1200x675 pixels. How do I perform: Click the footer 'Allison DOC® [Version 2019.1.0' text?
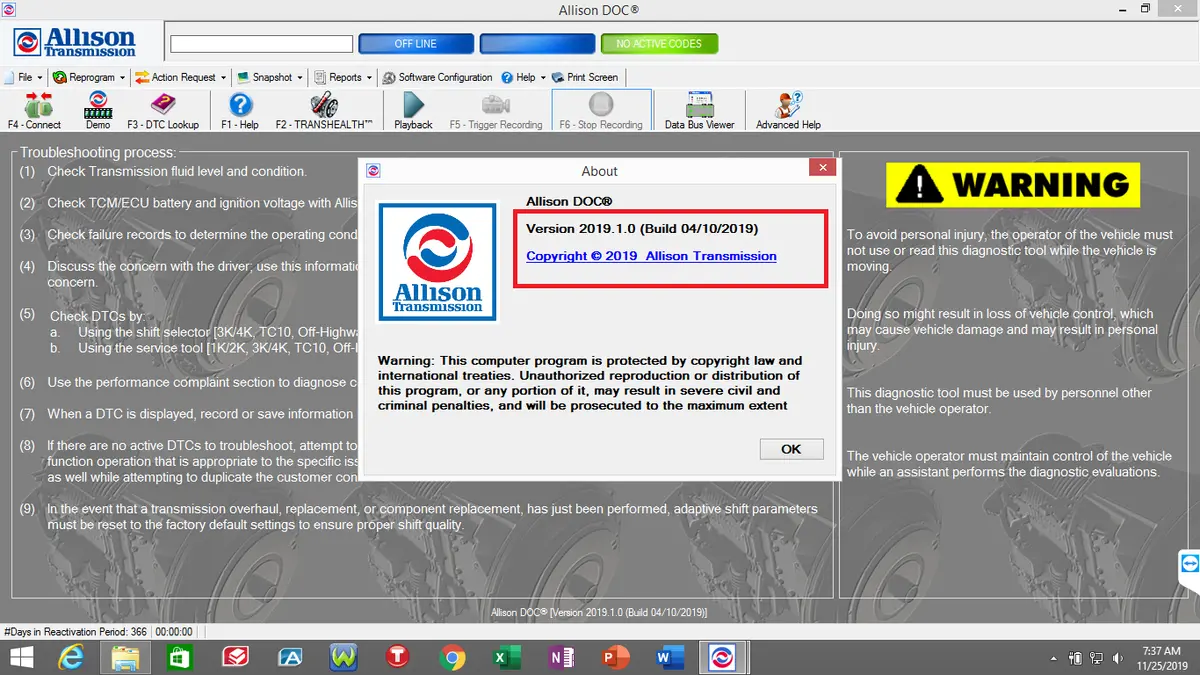click(600, 612)
